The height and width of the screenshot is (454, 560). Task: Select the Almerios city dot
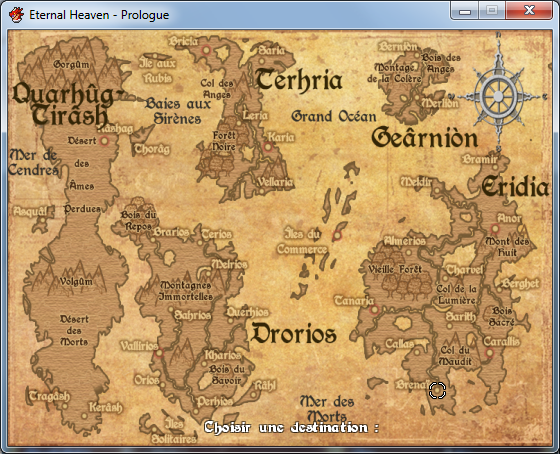[x=409, y=253]
